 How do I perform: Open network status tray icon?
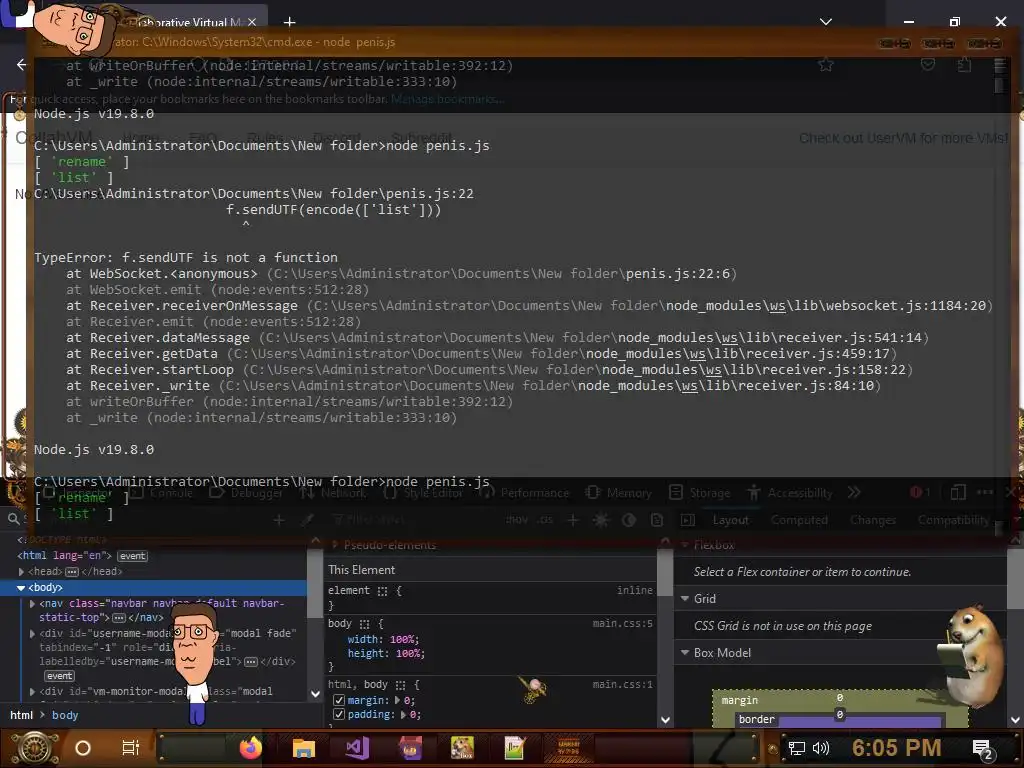(796, 748)
